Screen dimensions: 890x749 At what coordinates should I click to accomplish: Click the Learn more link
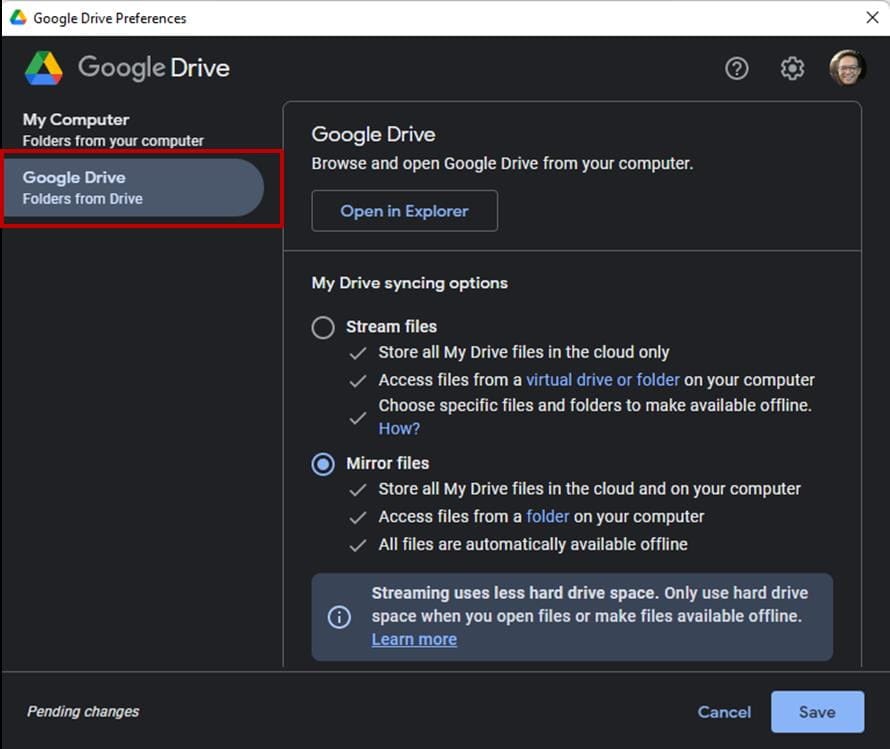point(414,640)
